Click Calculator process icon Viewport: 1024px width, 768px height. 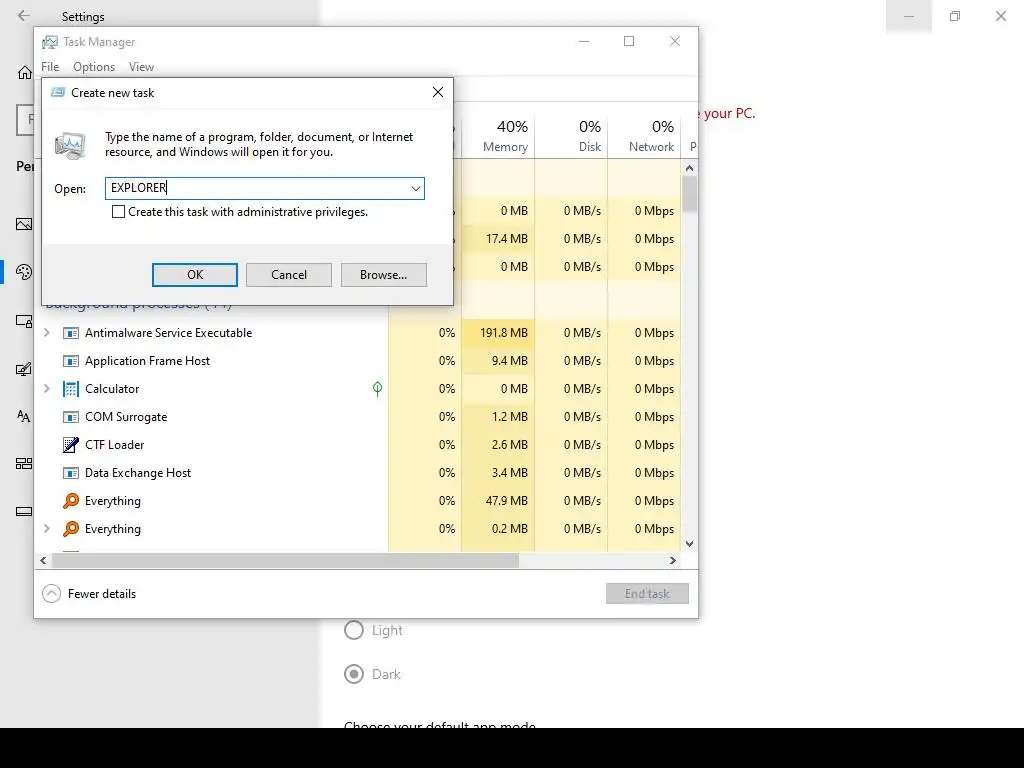coord(71,389)
